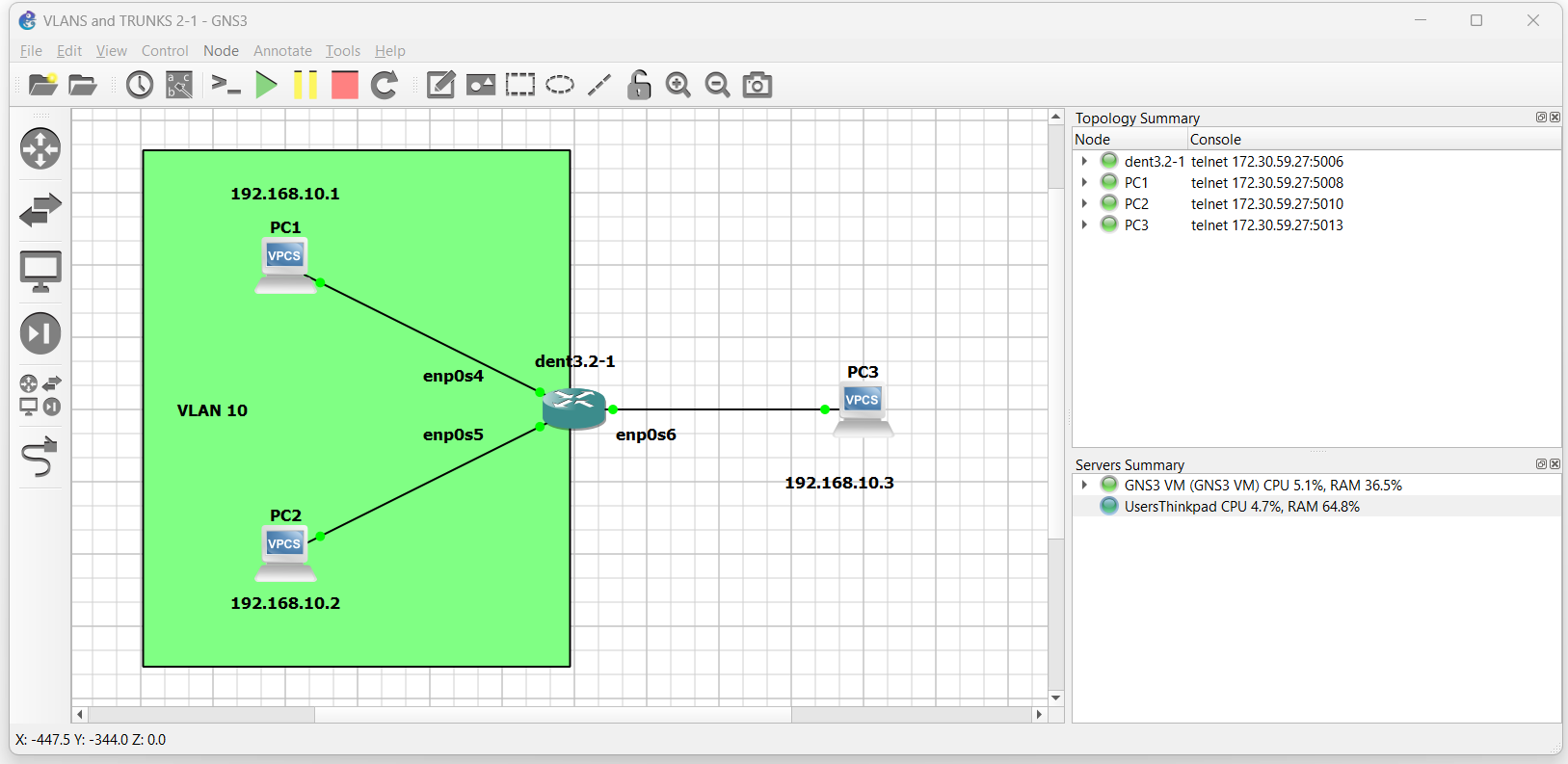Viewport: 1568px width, 764px height.
Task: Click the Zoom in magnifier icon
Action: [678, 85]
